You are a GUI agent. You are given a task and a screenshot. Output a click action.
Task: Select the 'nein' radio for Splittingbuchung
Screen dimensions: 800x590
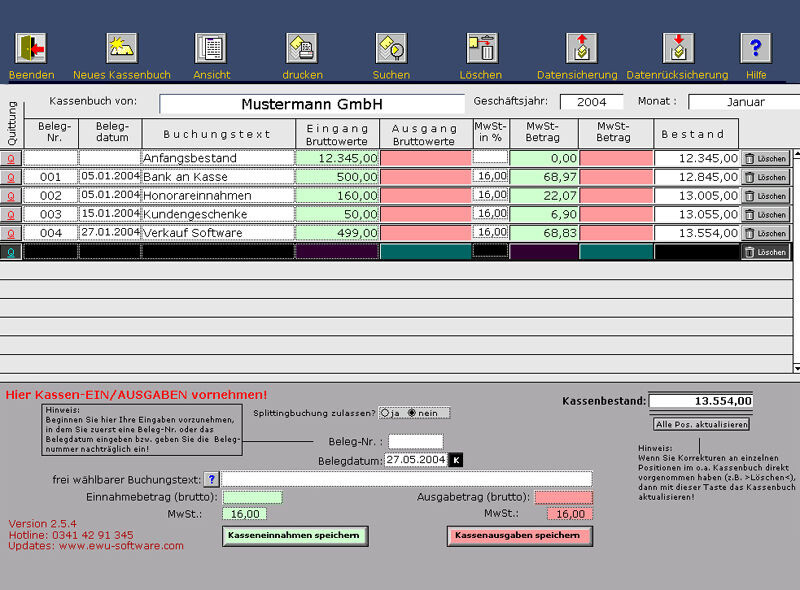point(412,413)
